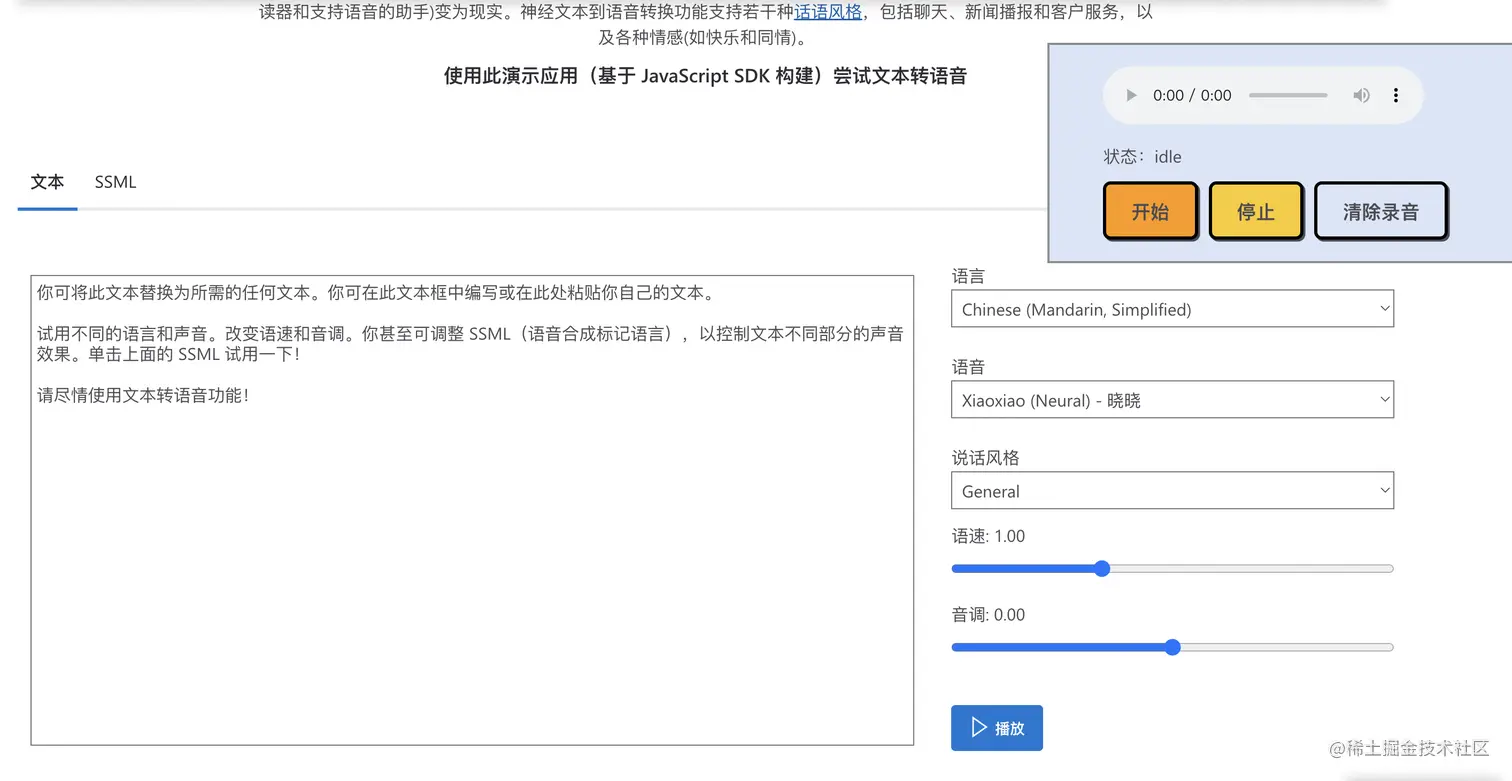Switch to the SSML tab
The image size is (1512, 781).
click(115, 182)
